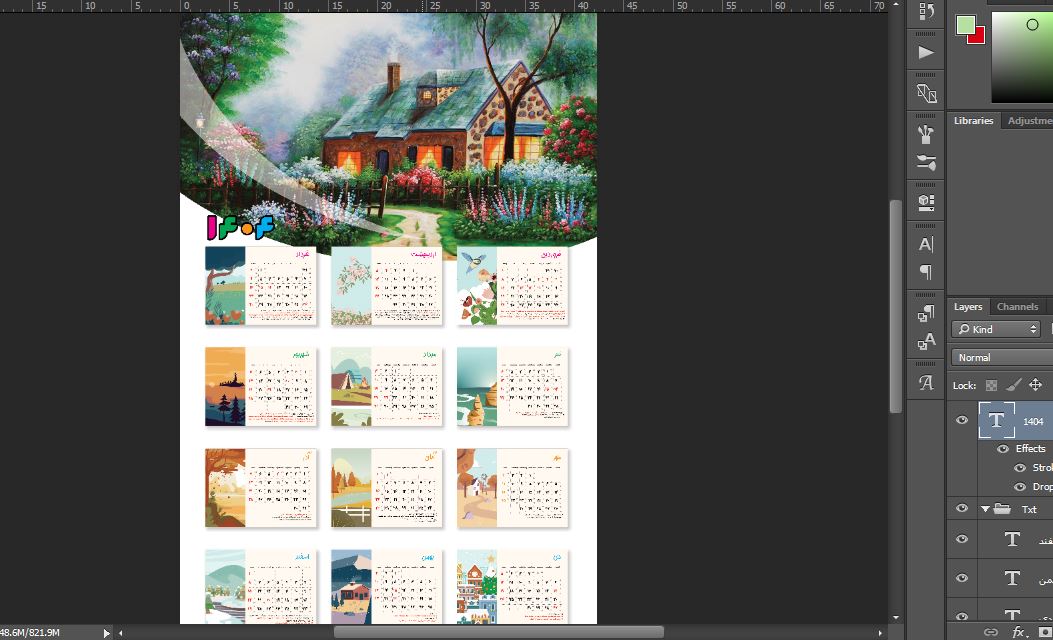Open the Glyphs panel icon

point(926,382)
